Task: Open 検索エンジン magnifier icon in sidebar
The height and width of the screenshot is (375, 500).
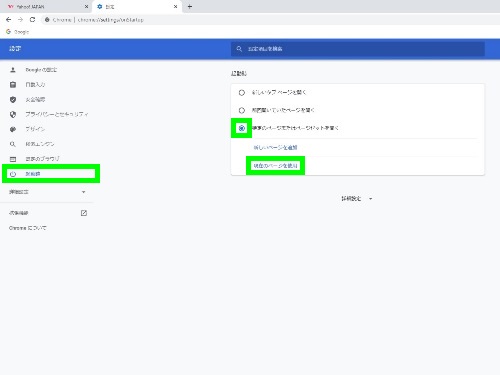Action: pyautogui.click(x=13, y=144)
